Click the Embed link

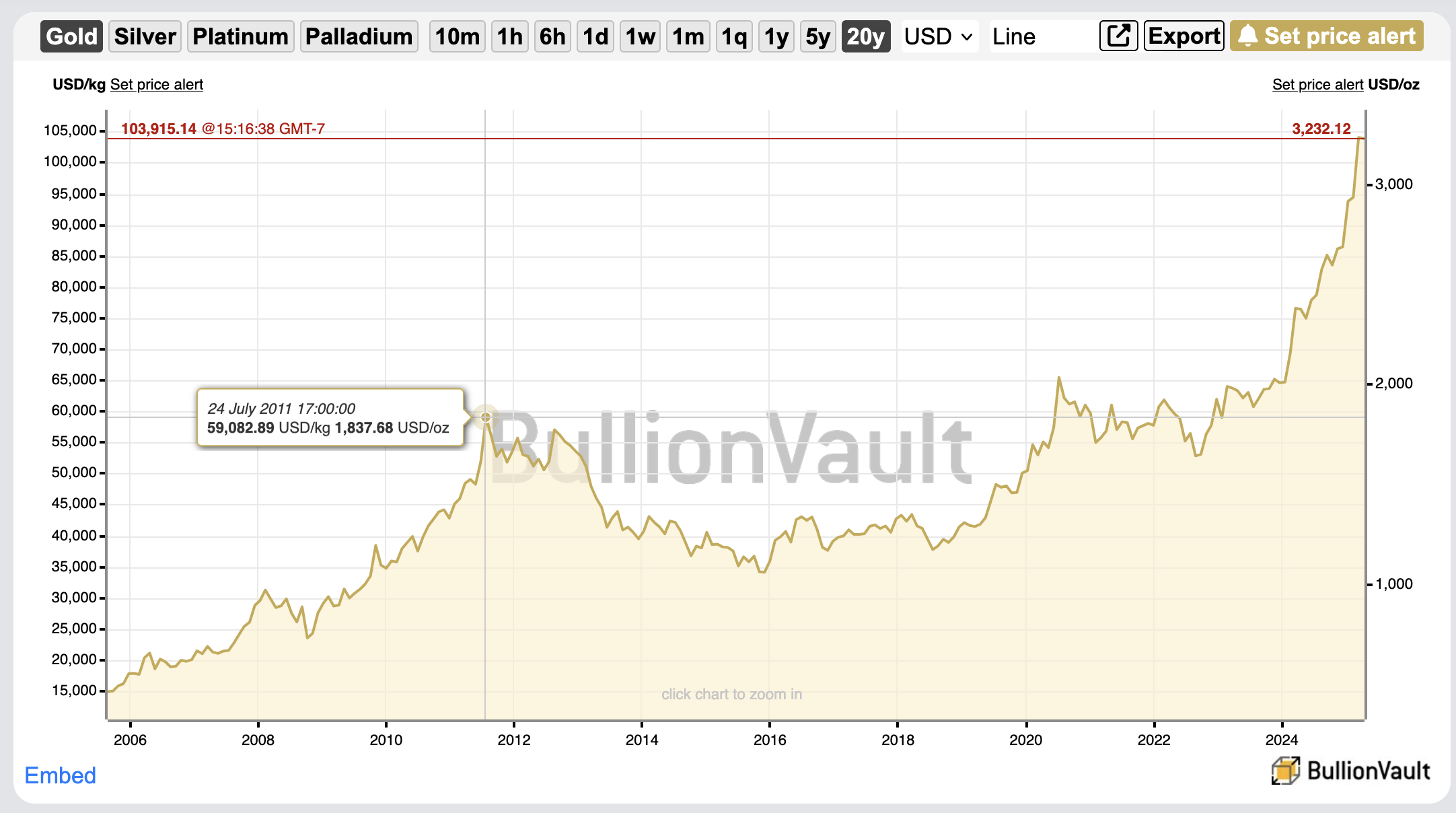point(60,775)
